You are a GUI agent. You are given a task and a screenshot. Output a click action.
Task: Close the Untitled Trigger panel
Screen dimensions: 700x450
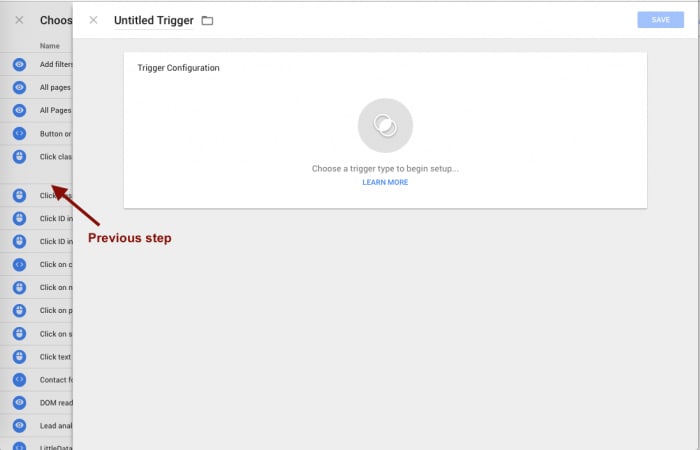93,20
